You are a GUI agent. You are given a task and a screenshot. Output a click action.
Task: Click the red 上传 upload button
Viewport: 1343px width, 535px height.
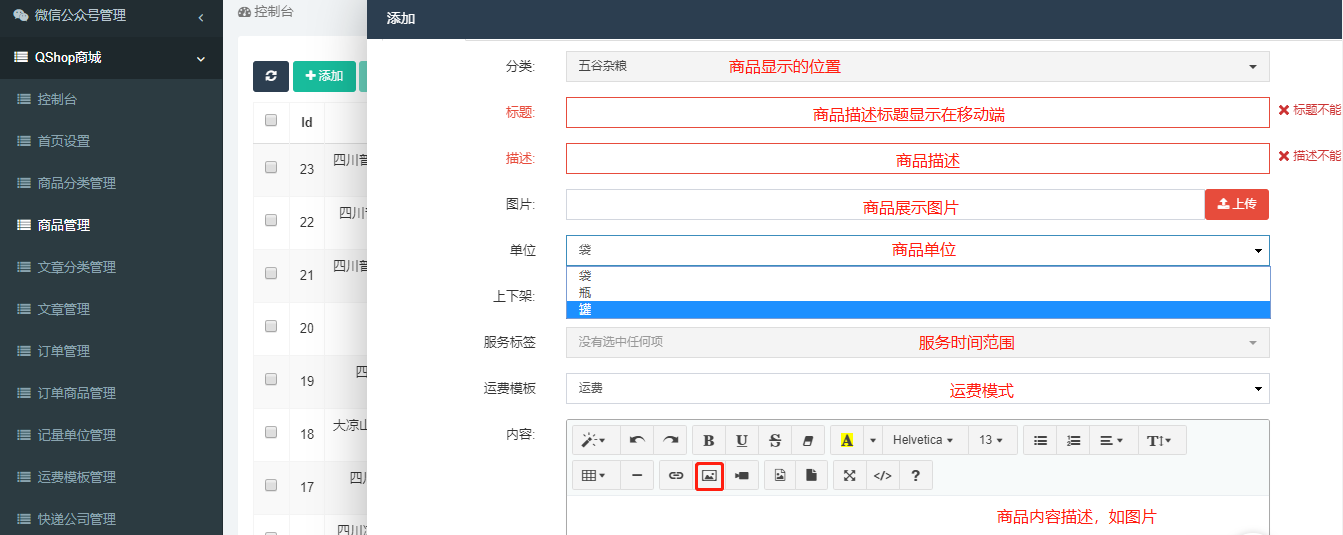pyautogui.click(x=1236, y=204)
